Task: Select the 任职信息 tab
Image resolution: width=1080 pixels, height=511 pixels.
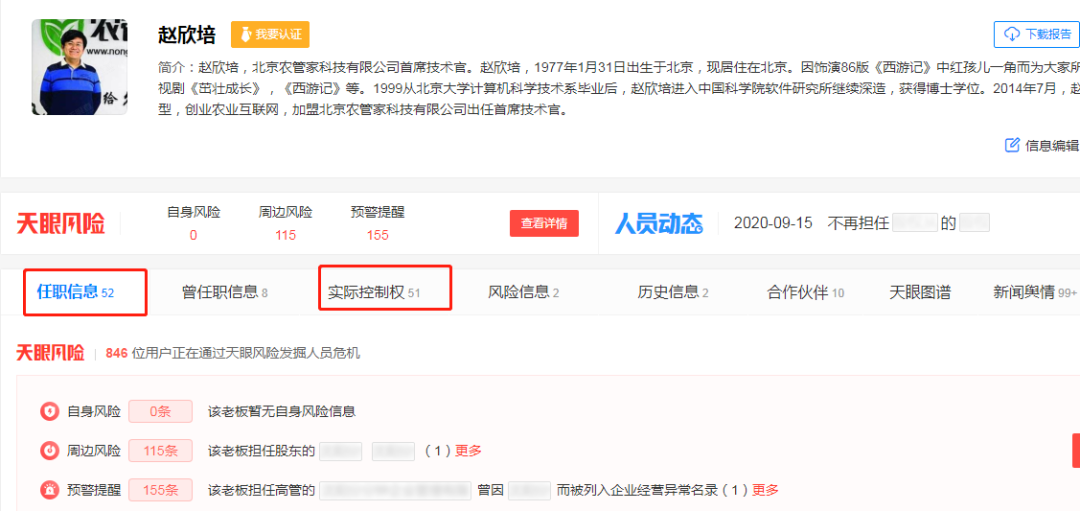Action: pos(75,292)
